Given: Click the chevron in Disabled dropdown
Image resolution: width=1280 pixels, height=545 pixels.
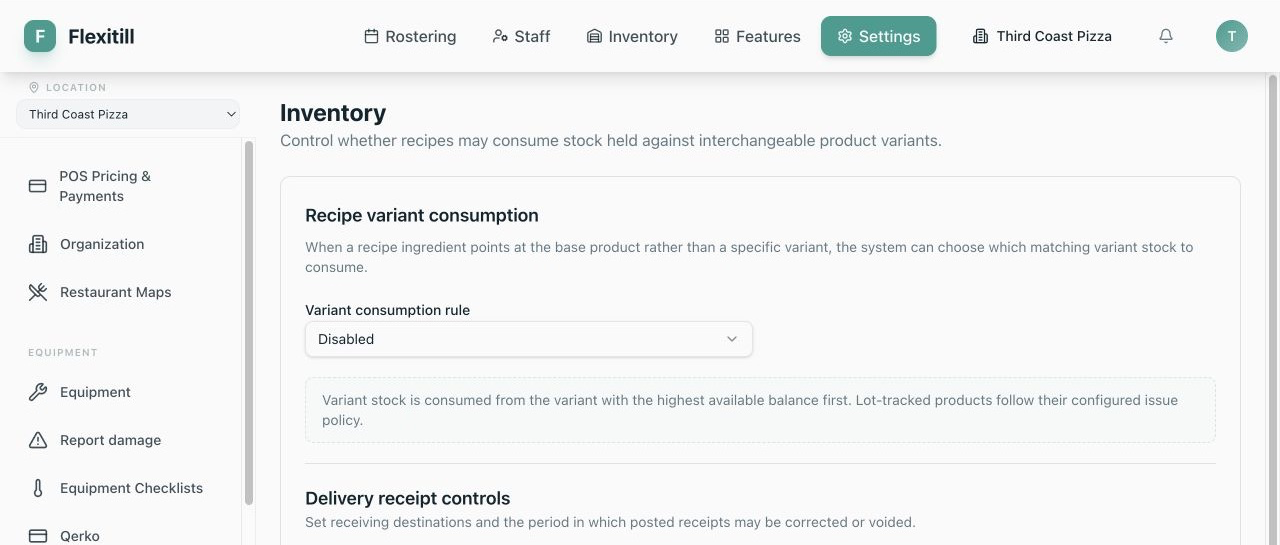Looking at the screenshot, I should (732, 339).
